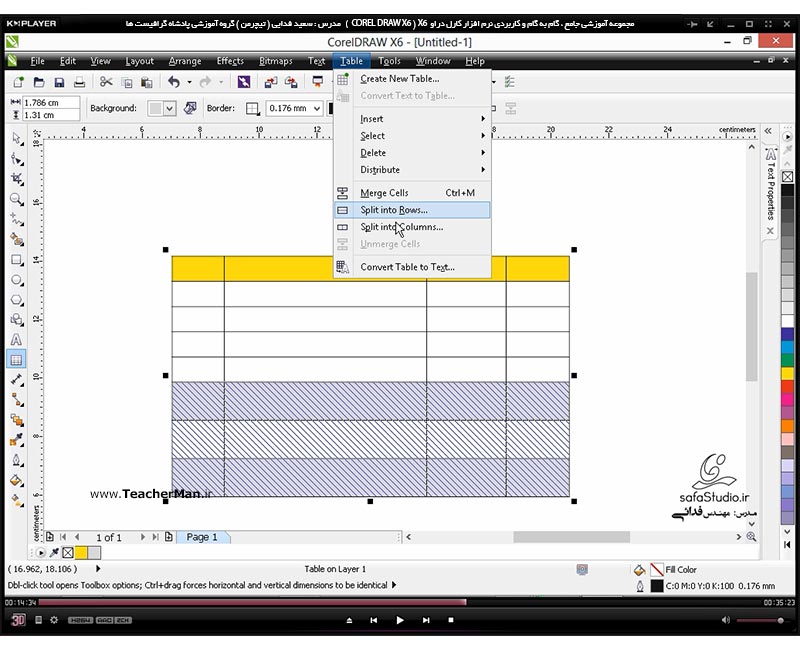
Task: Select the Text tool
Action: [17, 340]
